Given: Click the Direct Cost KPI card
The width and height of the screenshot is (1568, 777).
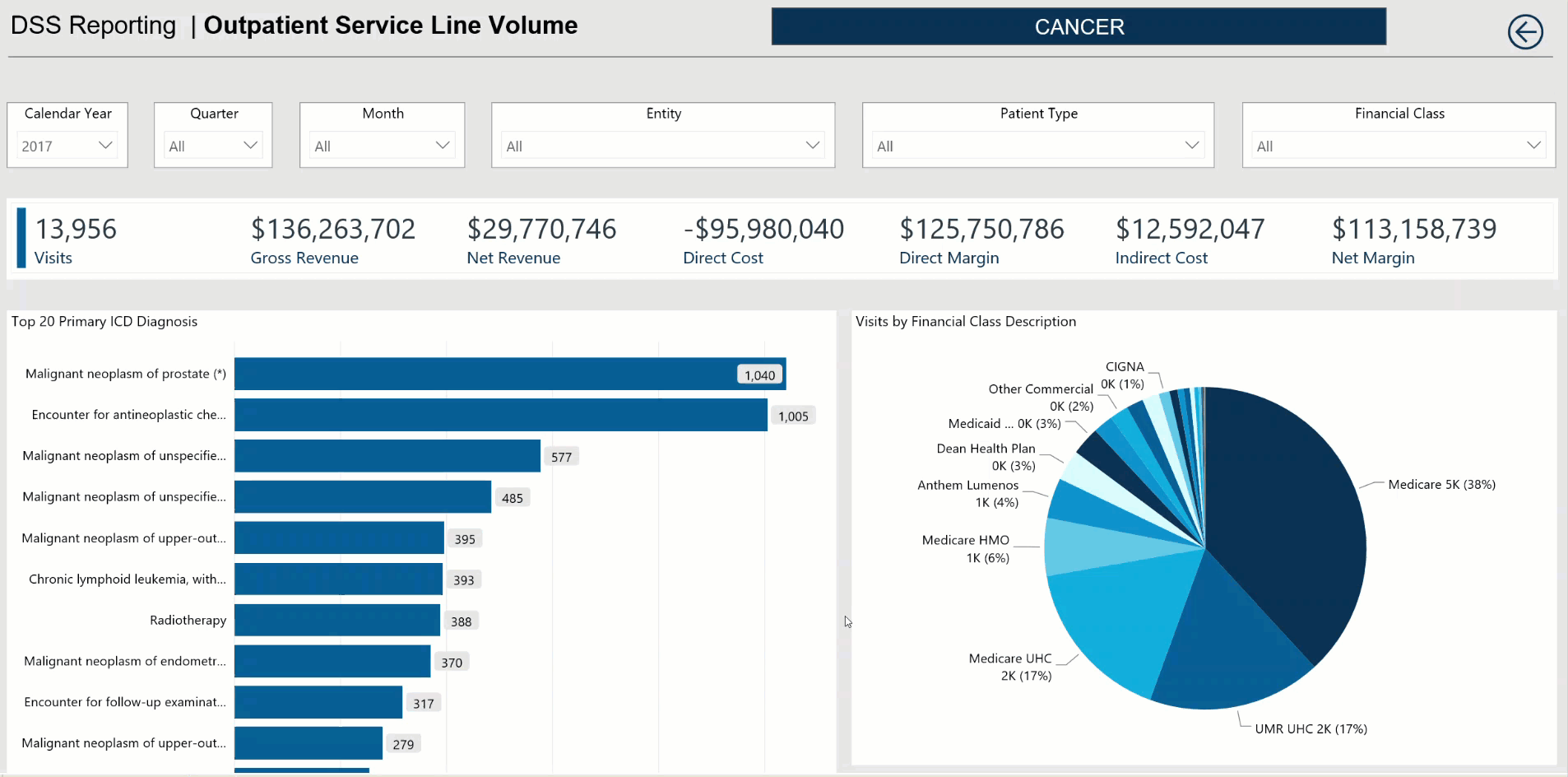Looking at the screenshot, I should click(763, 240).
